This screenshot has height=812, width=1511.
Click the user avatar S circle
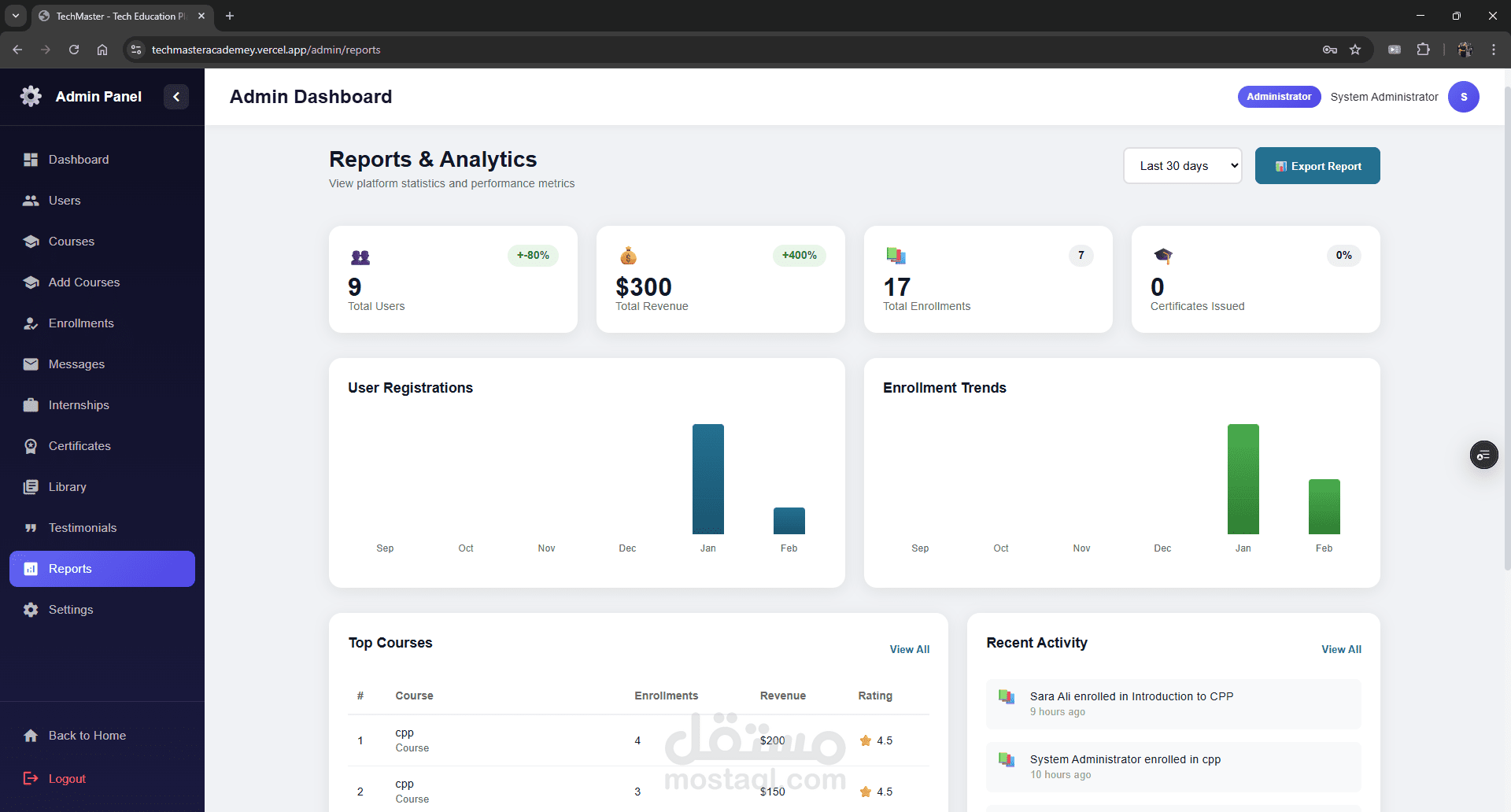pos(1464,97)
